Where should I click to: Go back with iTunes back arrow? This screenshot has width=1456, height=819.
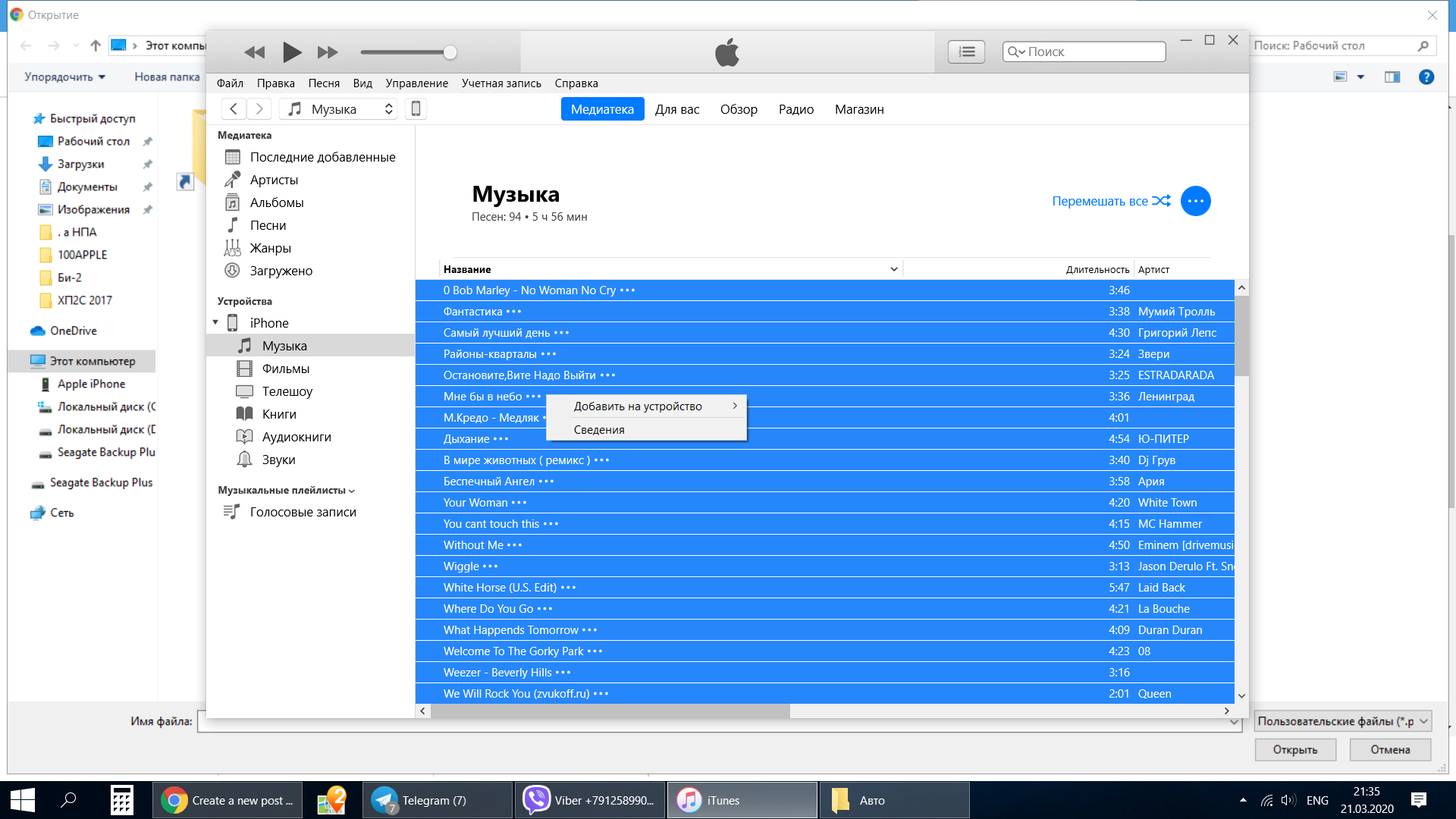tap(234, 109)
